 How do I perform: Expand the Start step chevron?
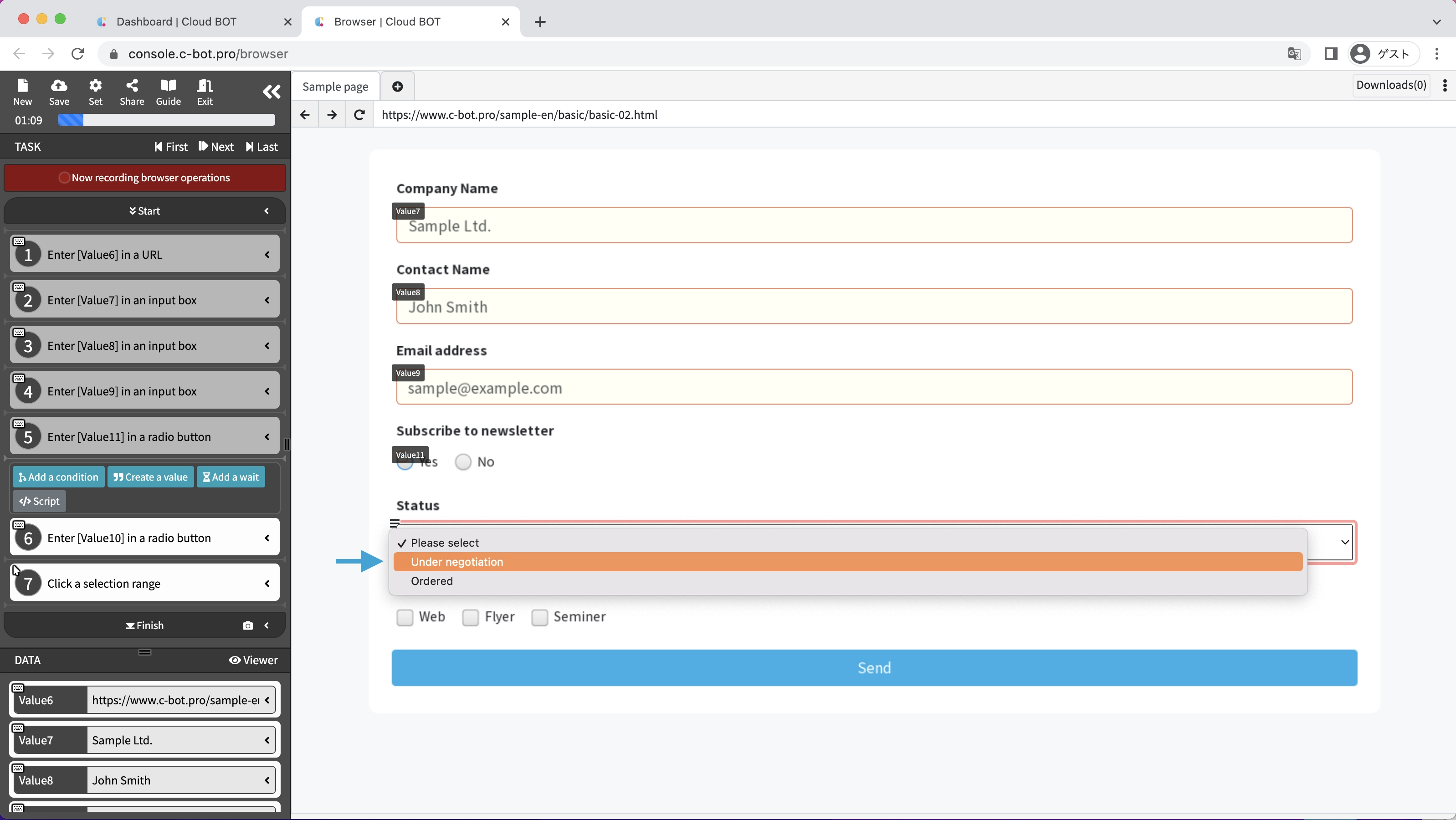point(267,211)
